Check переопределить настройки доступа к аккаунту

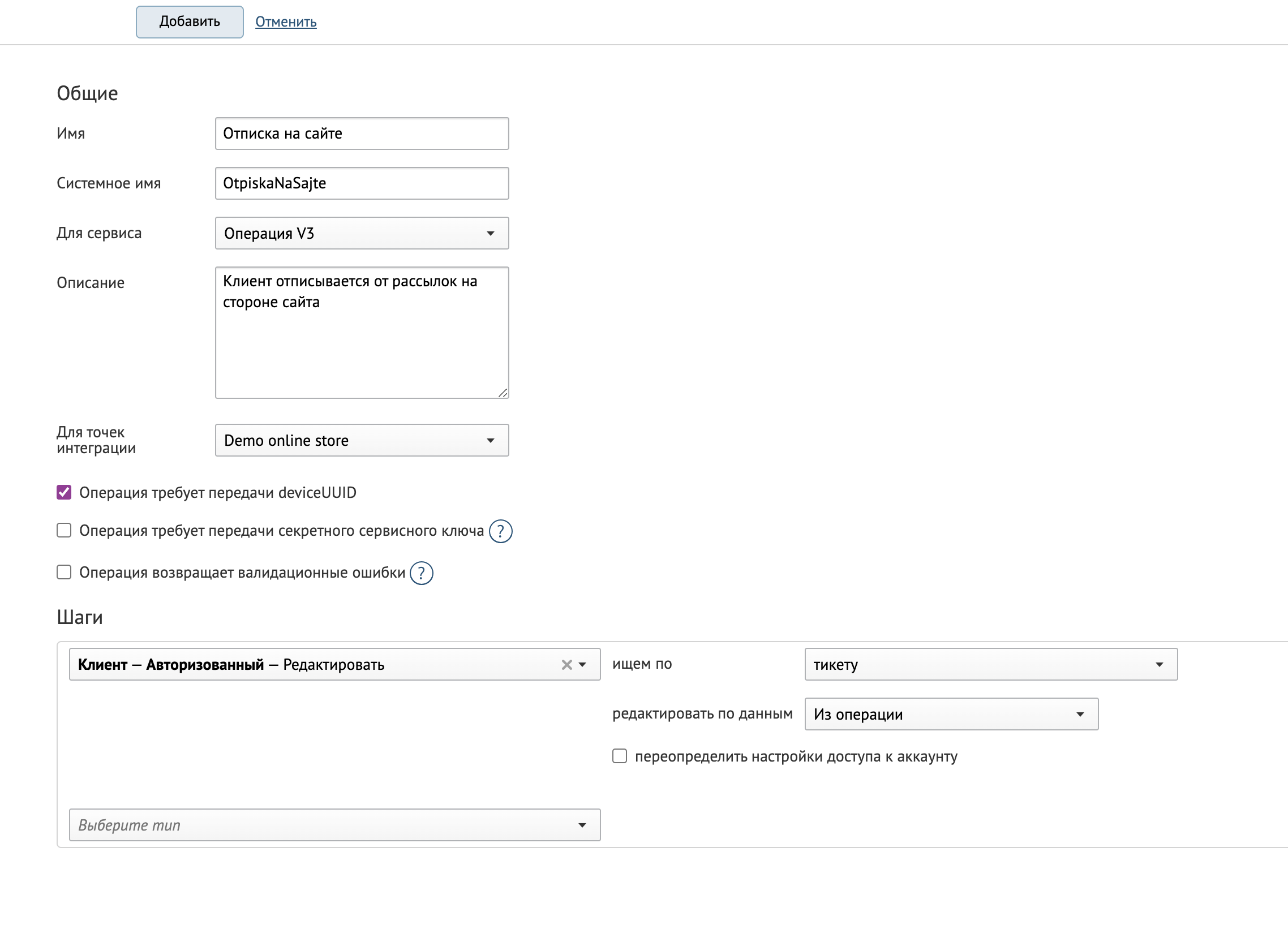click(x=620, y=756)
